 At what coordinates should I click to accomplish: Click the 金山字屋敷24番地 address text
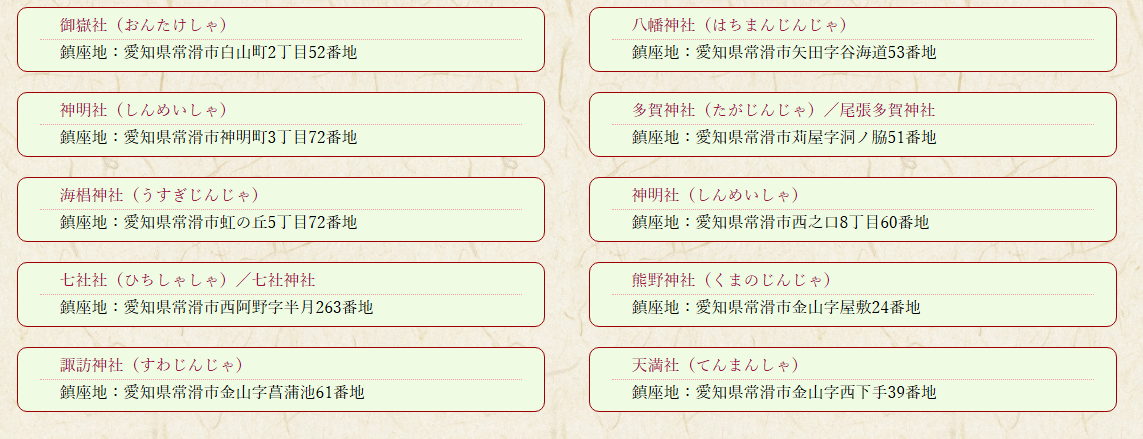776,307
